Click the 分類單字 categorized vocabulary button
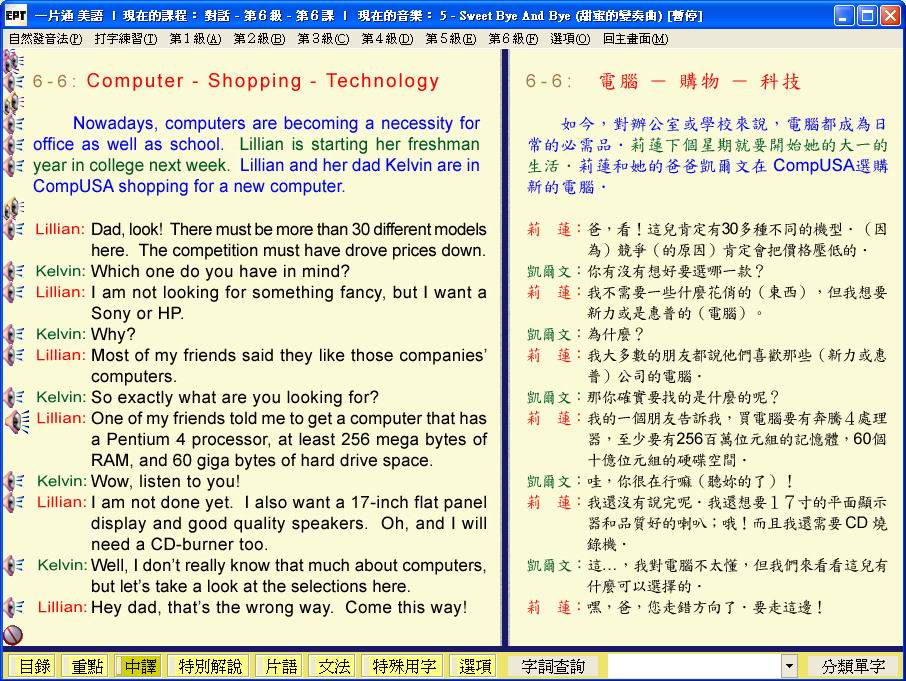 [x=853, y=666]
